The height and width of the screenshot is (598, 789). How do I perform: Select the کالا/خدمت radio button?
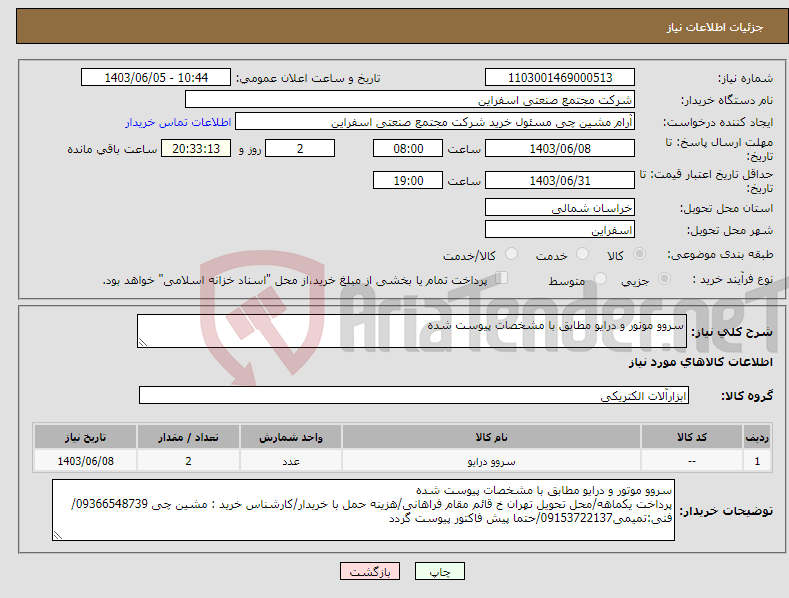coord(511,254)
